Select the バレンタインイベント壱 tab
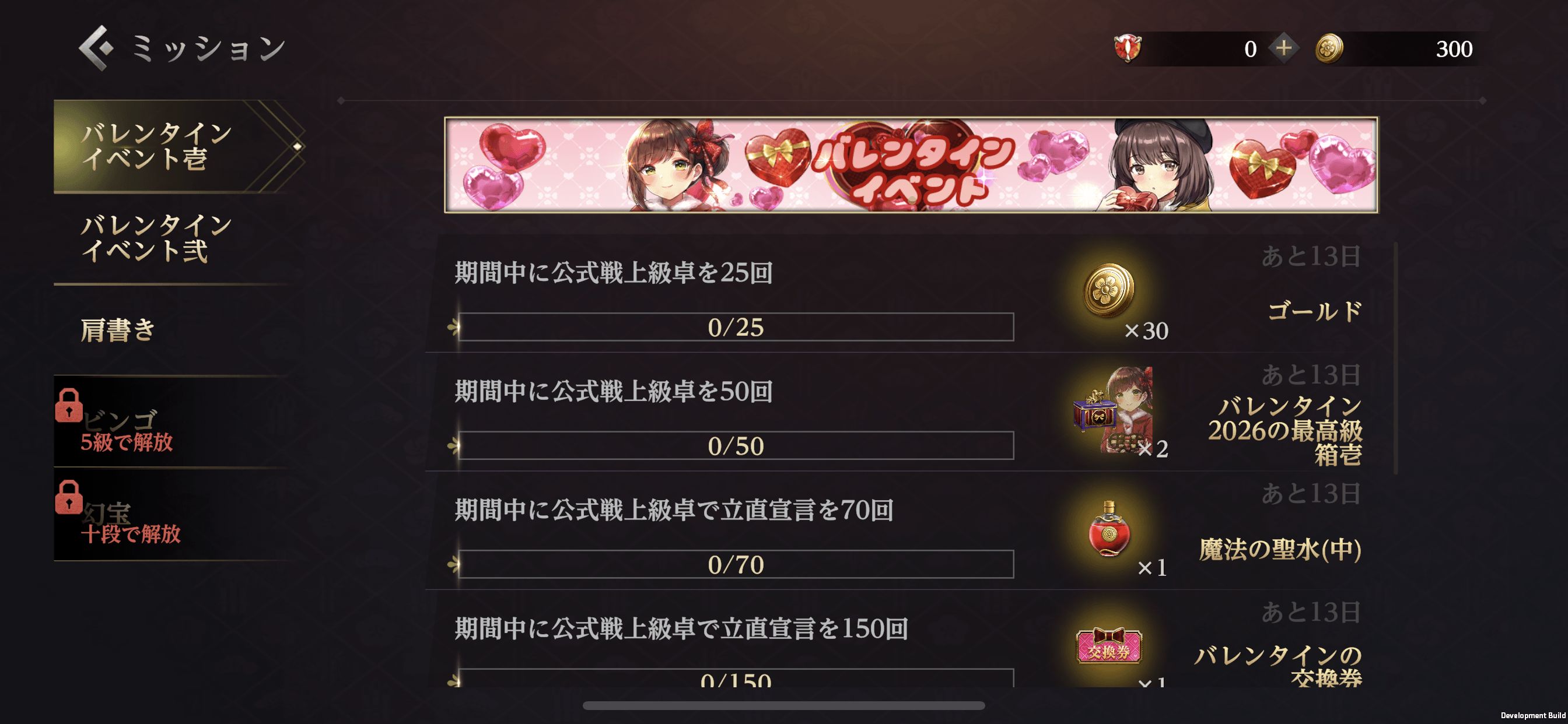The image size is (1568, 724). pos(178,147)
